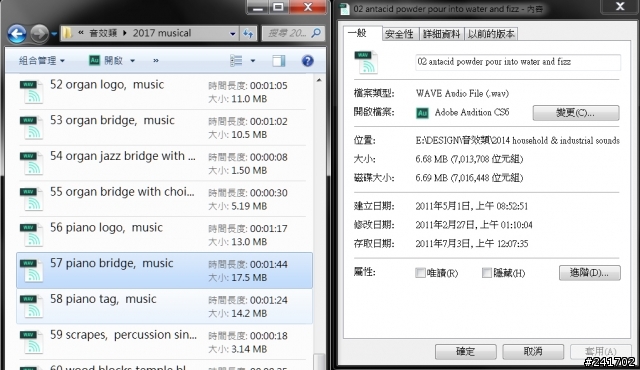Switch to the 安全性 tab
Image resolution: width=640 pixels, height=370 pixels.
tap(399, 34)
